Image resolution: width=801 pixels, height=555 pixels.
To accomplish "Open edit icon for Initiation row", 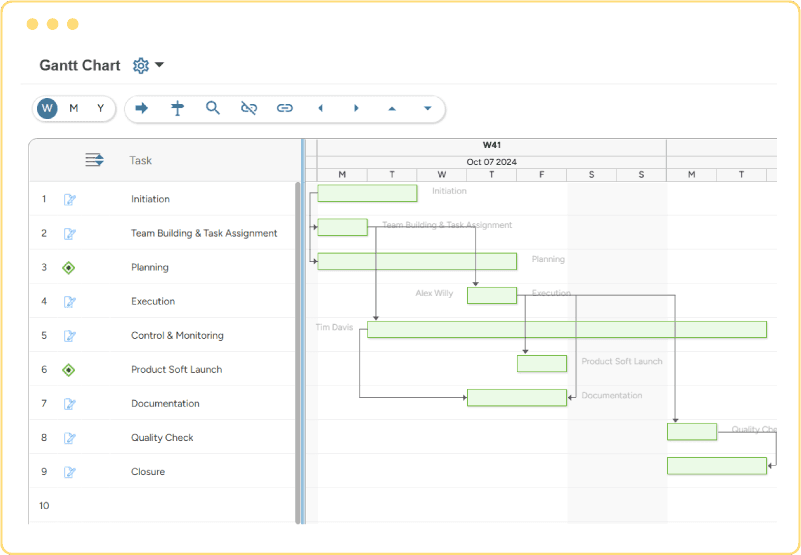I will [x=69, y=199].
